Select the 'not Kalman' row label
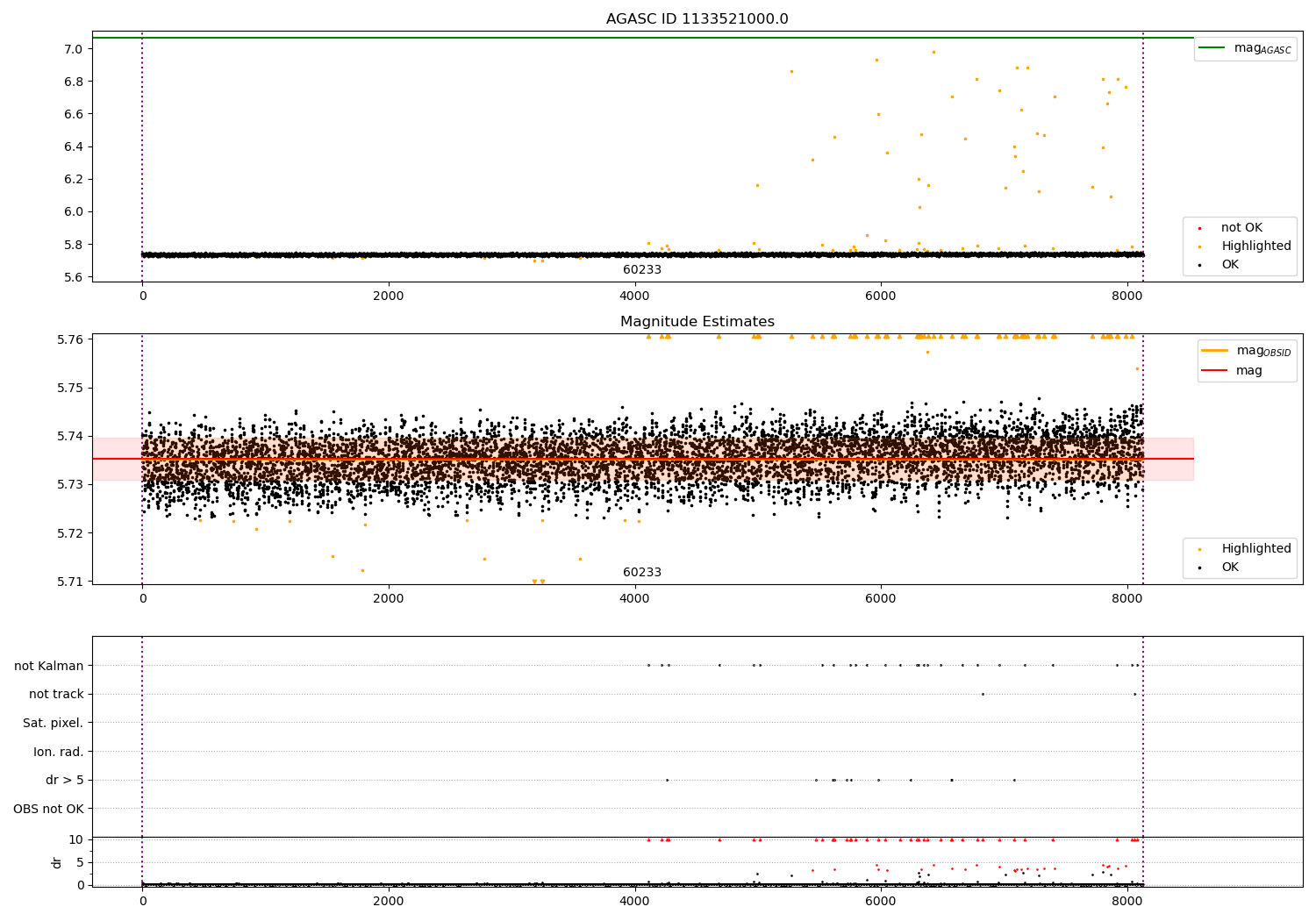This screenshot has width=1316, height=921. tap(49, 667)
